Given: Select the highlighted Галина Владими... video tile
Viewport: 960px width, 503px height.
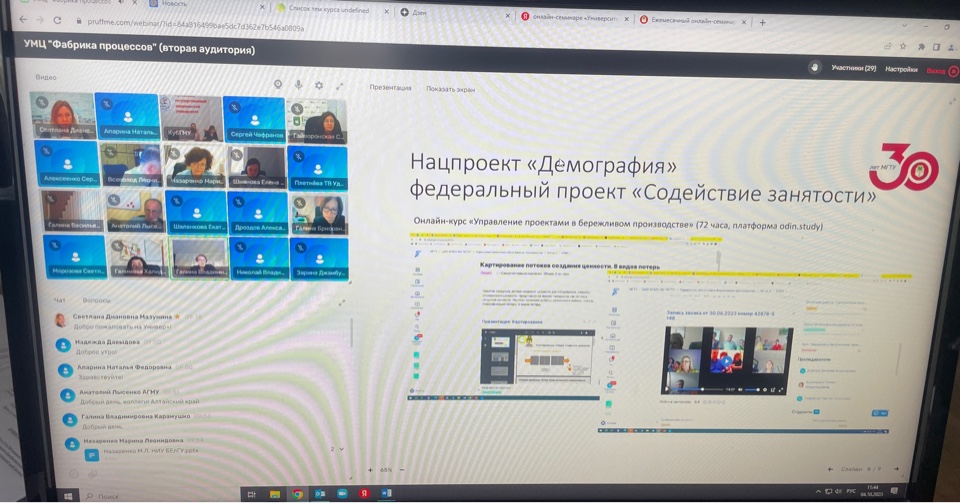Looking at the screenshot, I should click(200, 258).
